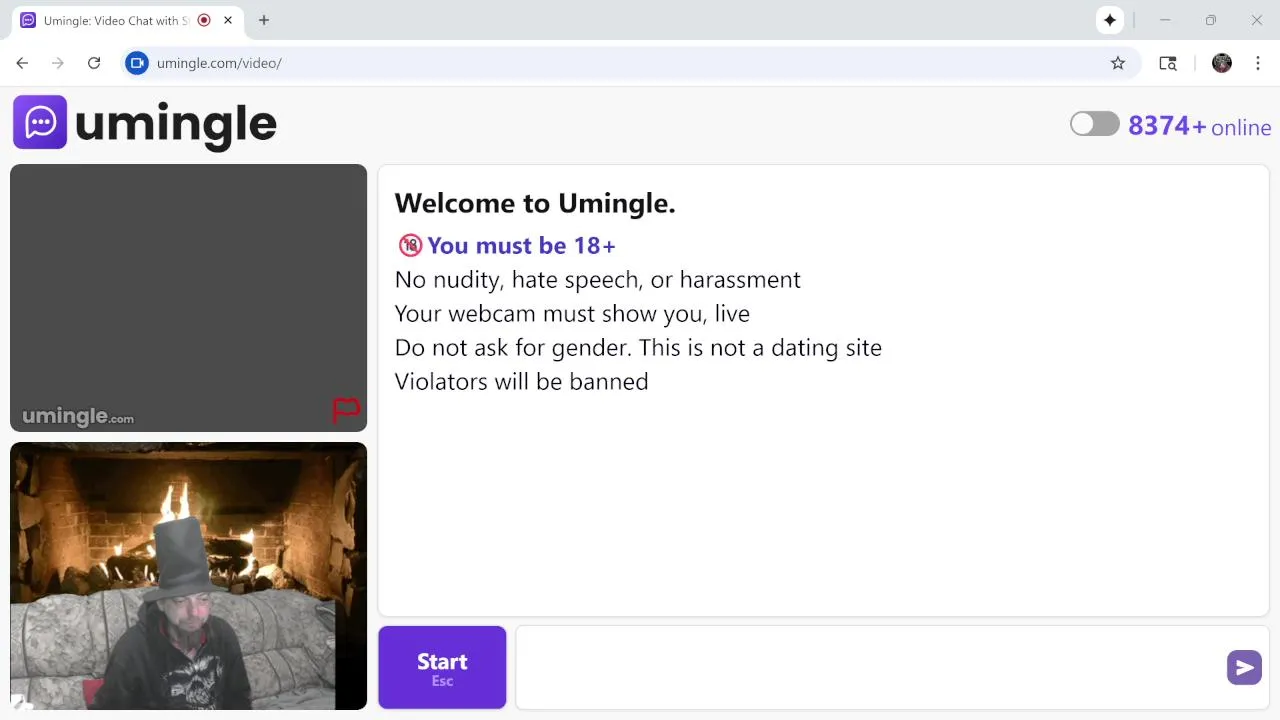Focus the chat message input field
This screenshot has width=1280, height=720.
pos(870,667)
